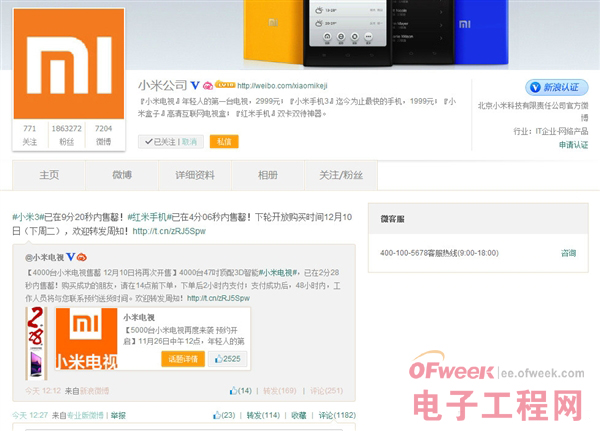This screenshot has width=600, height=431.
Task: Click 评论(251) on the reposted post
Action: (x=326, y=391)
